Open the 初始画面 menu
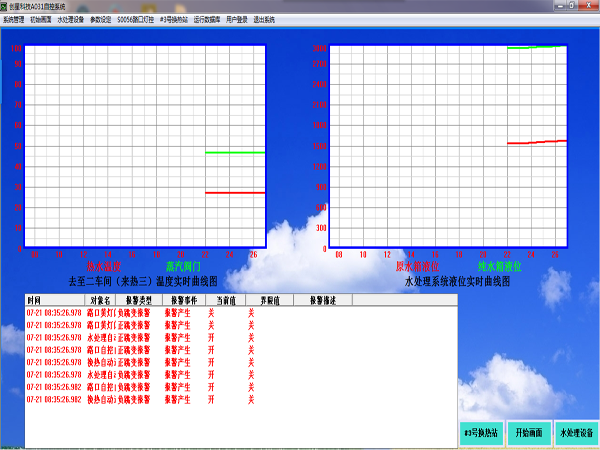Viewport: 600px width, 450px height. coord(43,19)
